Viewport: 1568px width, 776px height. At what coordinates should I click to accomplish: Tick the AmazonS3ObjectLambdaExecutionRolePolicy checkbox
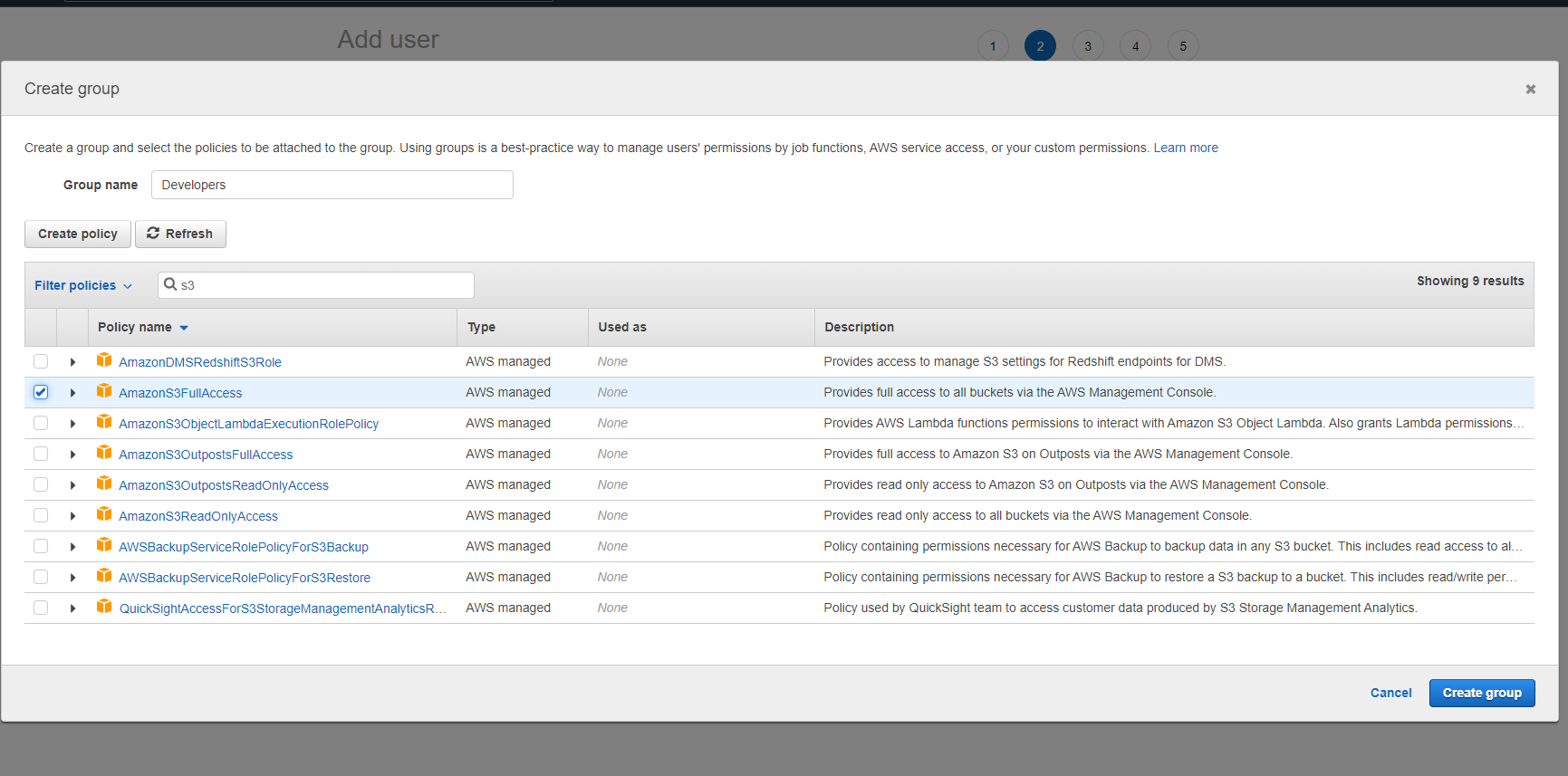point(41,423)
